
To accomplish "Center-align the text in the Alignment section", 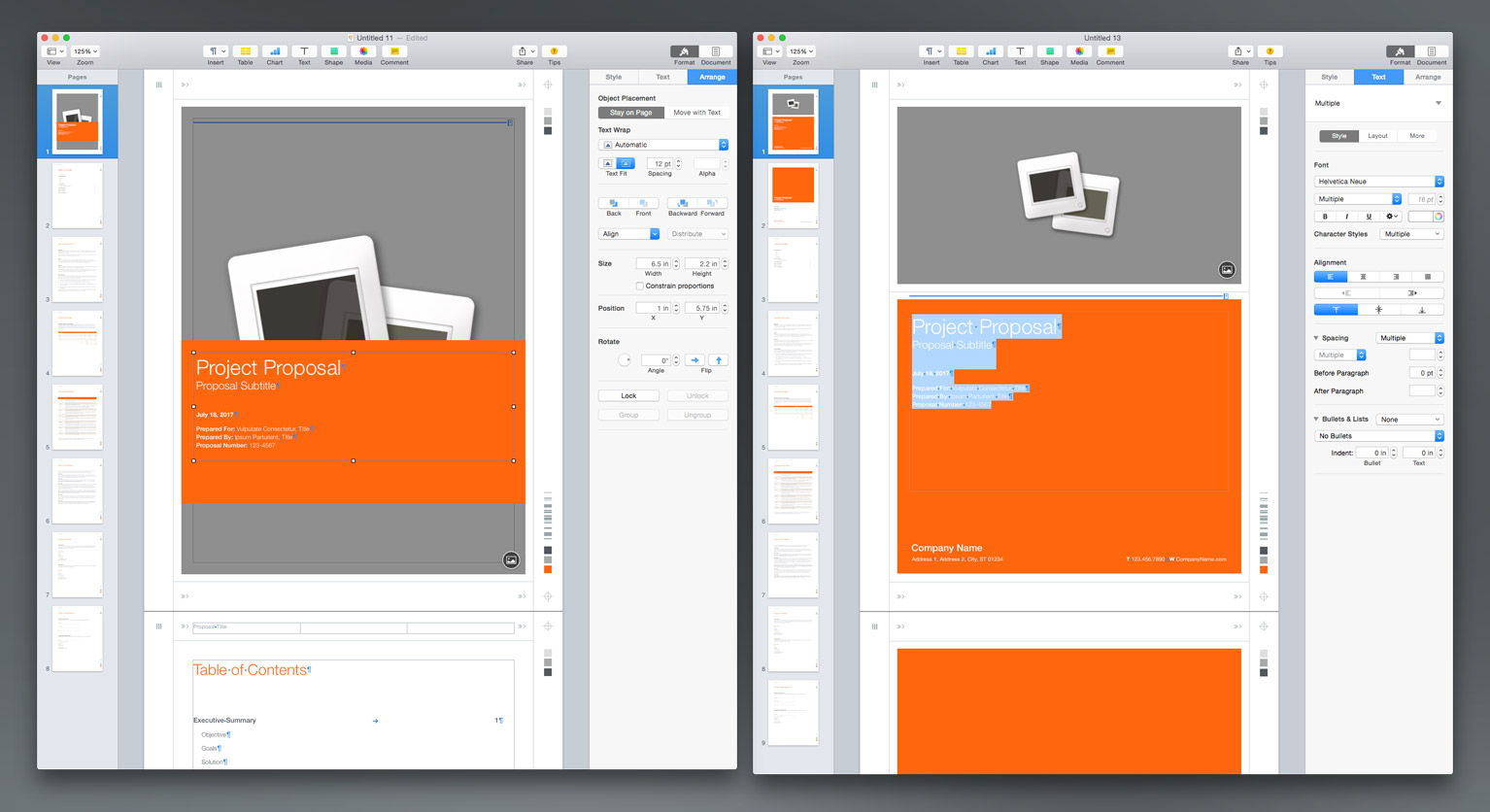I will (1363, 277).
